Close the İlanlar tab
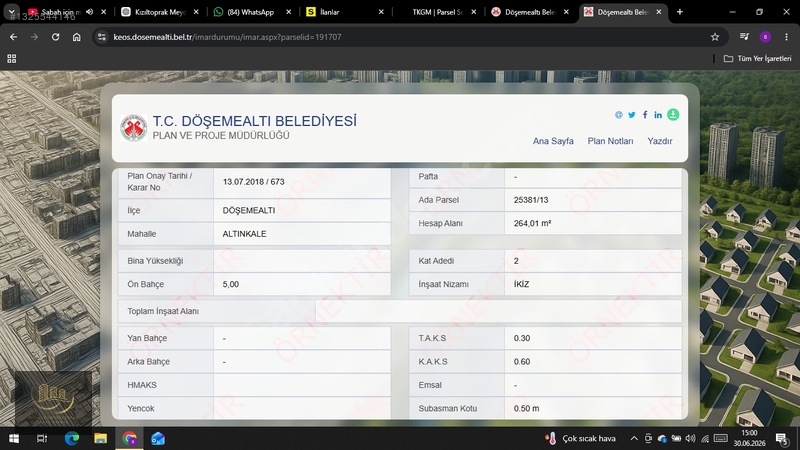Screen dimensions: 800x450 tap(381, 12)
